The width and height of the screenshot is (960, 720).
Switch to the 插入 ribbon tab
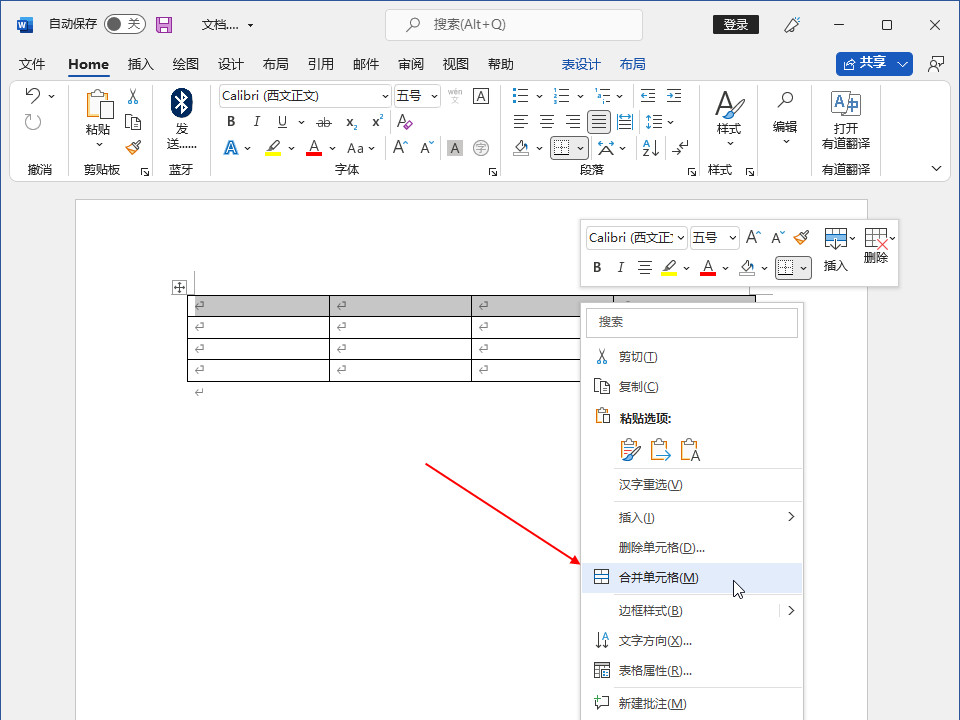click(x=141, y=64)
